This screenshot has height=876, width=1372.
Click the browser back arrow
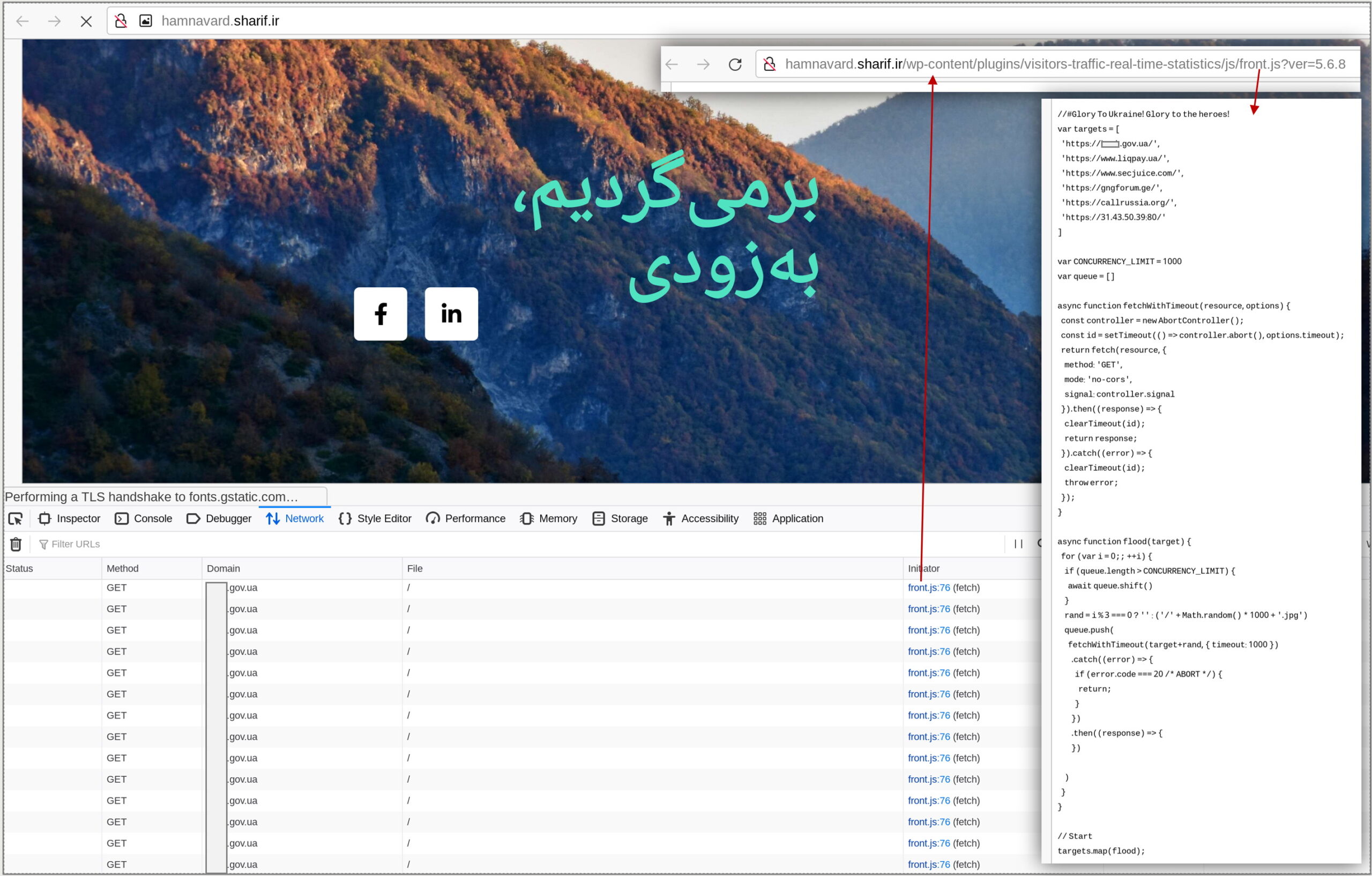[x=22, y=21]
